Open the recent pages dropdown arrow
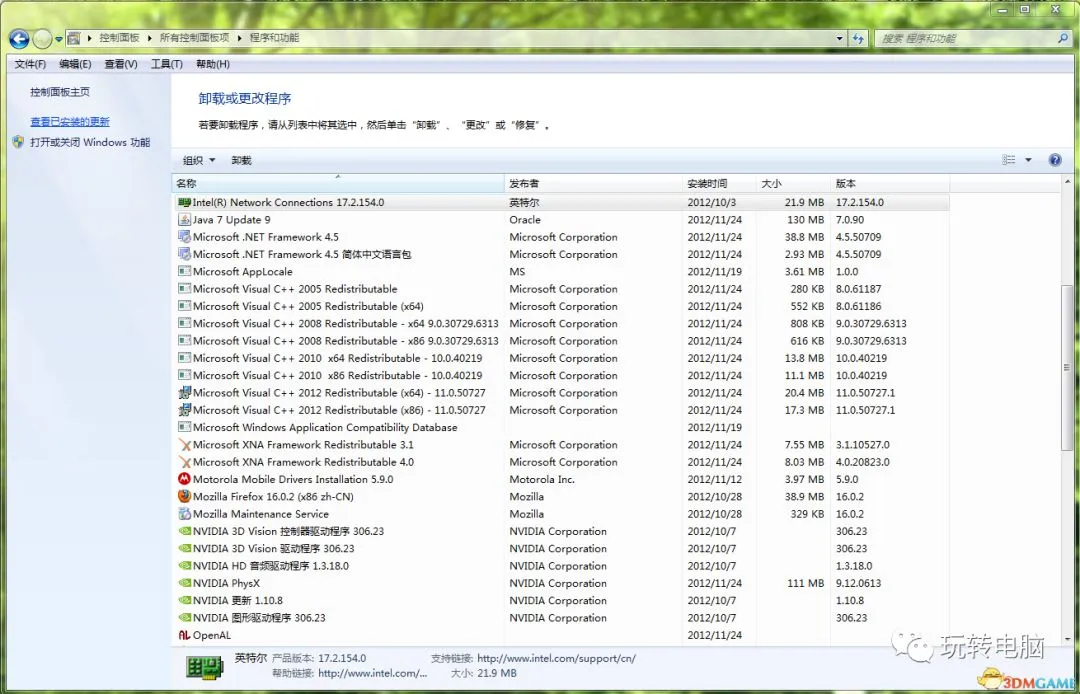This screenshot has width=1080, height=694. click(59, 39)
